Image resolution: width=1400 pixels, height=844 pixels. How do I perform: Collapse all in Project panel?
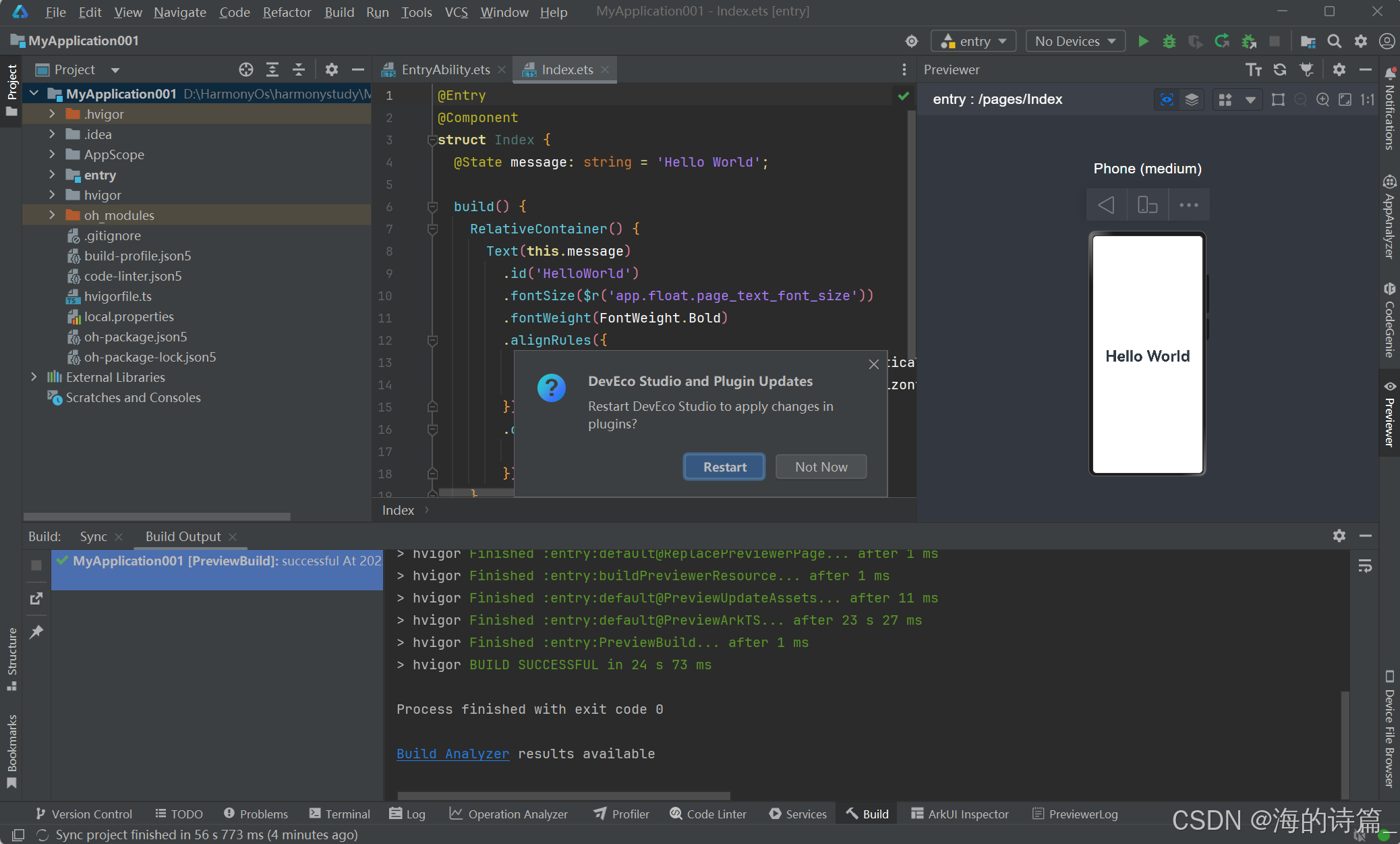coord(299,69)
